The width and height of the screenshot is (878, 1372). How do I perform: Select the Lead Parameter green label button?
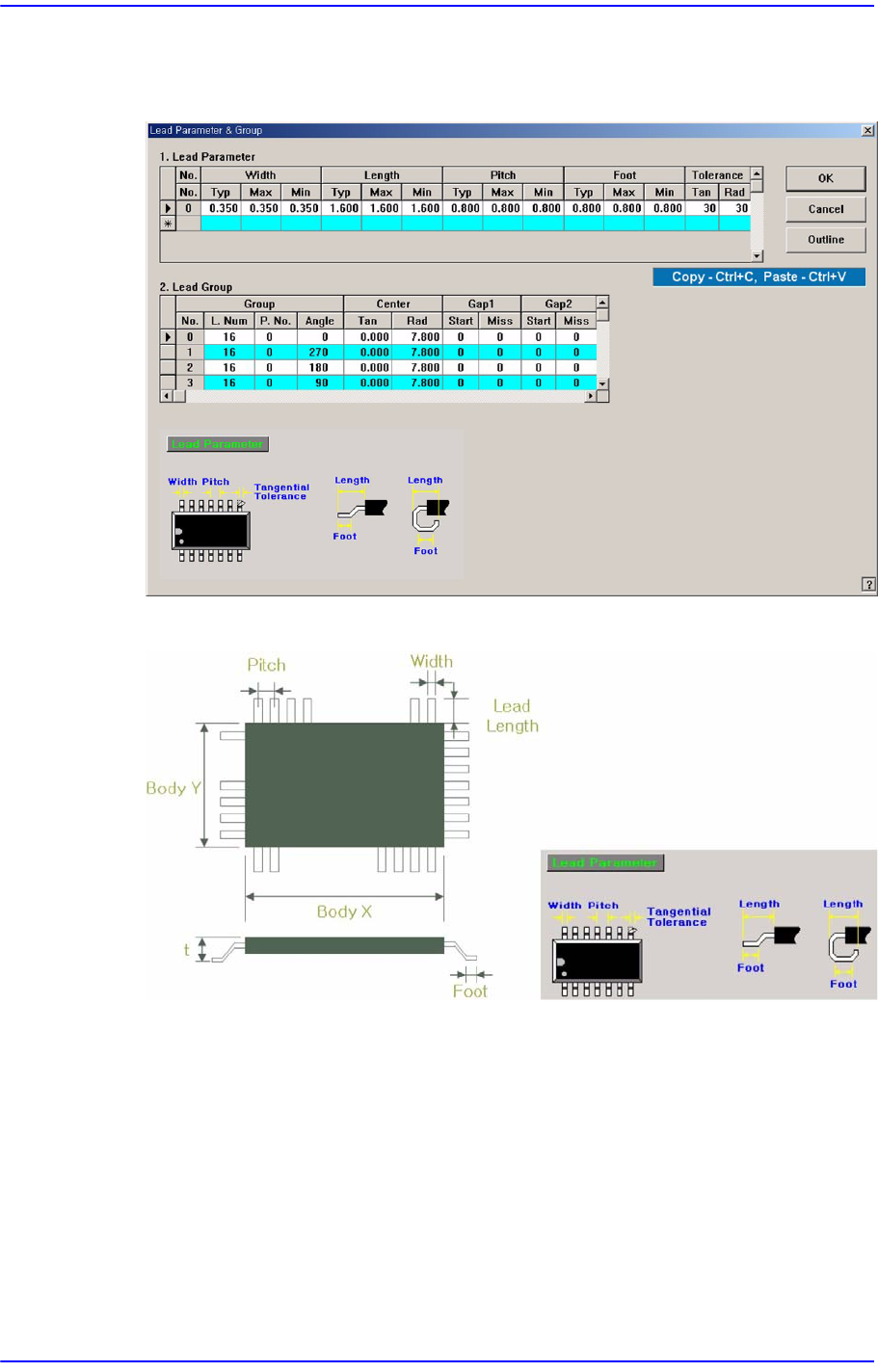point(217,444)
